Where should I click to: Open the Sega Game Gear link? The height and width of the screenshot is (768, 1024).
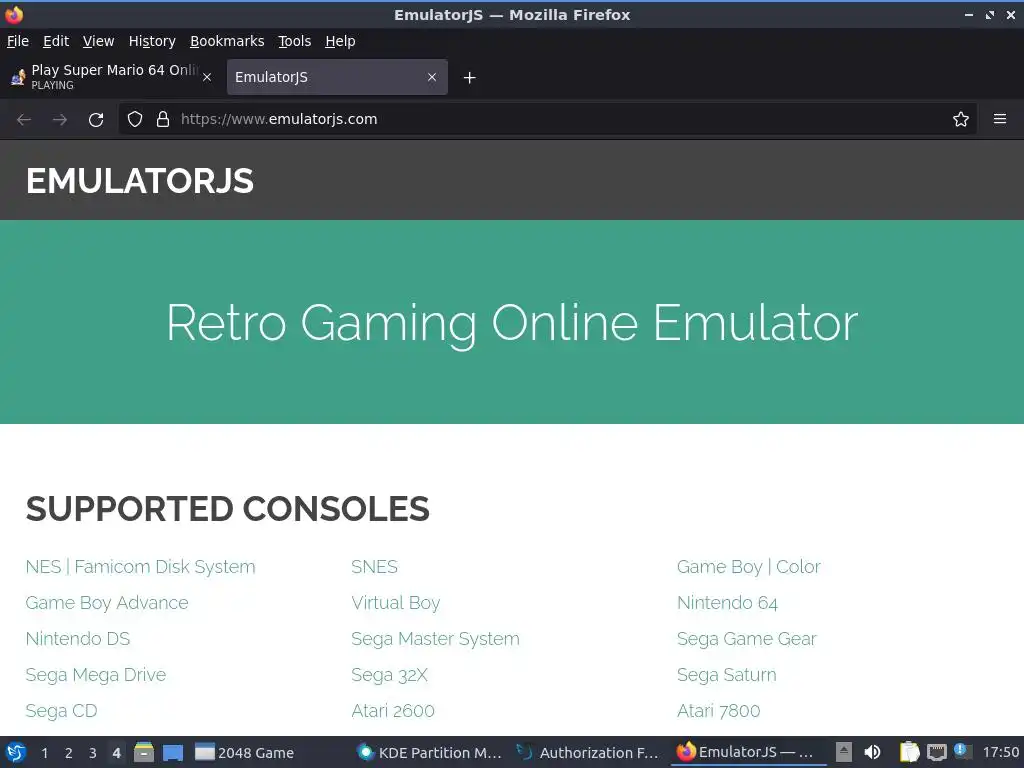pyautogui.click(x=746, y=639)
